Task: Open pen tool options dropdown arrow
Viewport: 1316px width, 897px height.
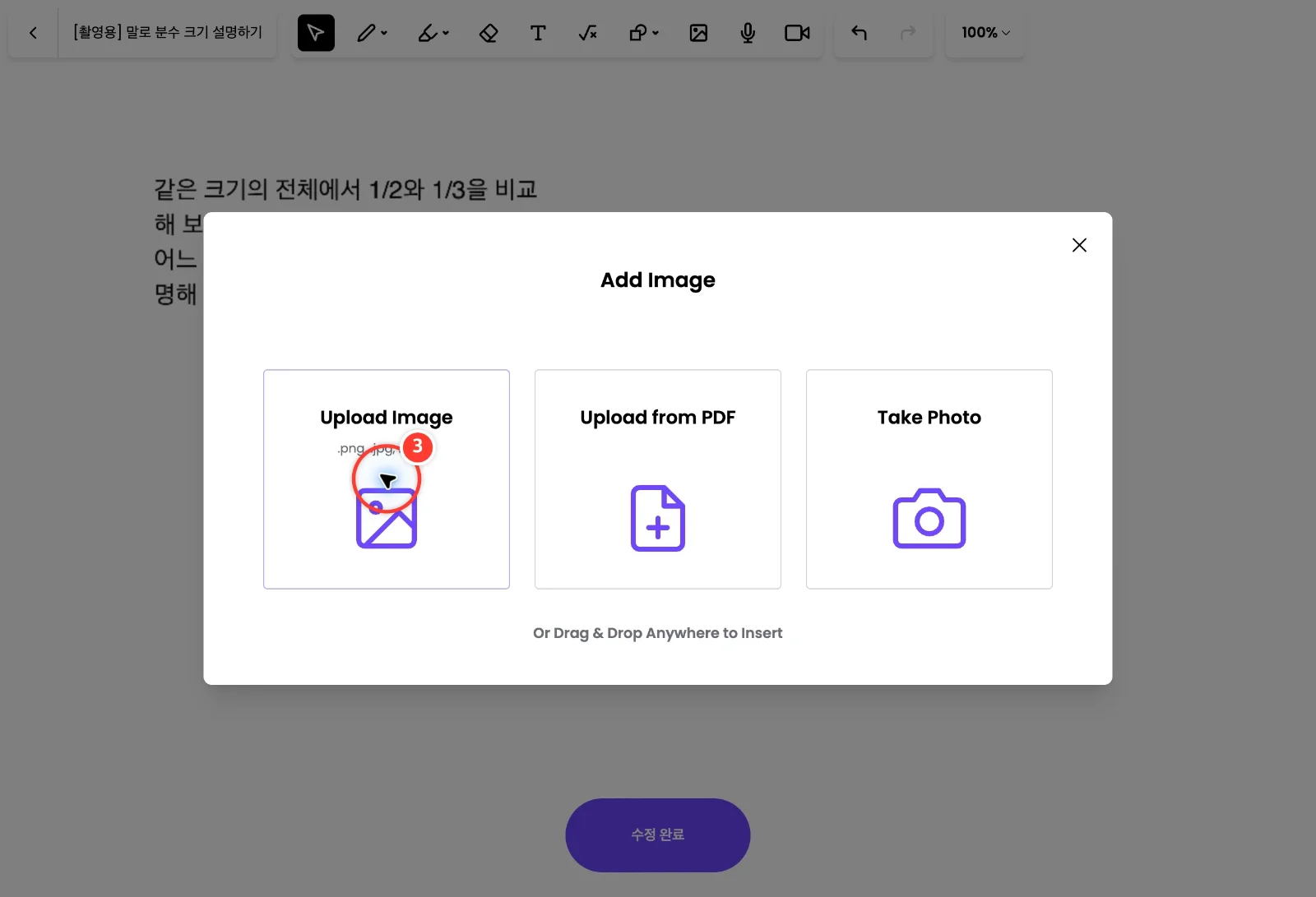Action: coord(384,33)
